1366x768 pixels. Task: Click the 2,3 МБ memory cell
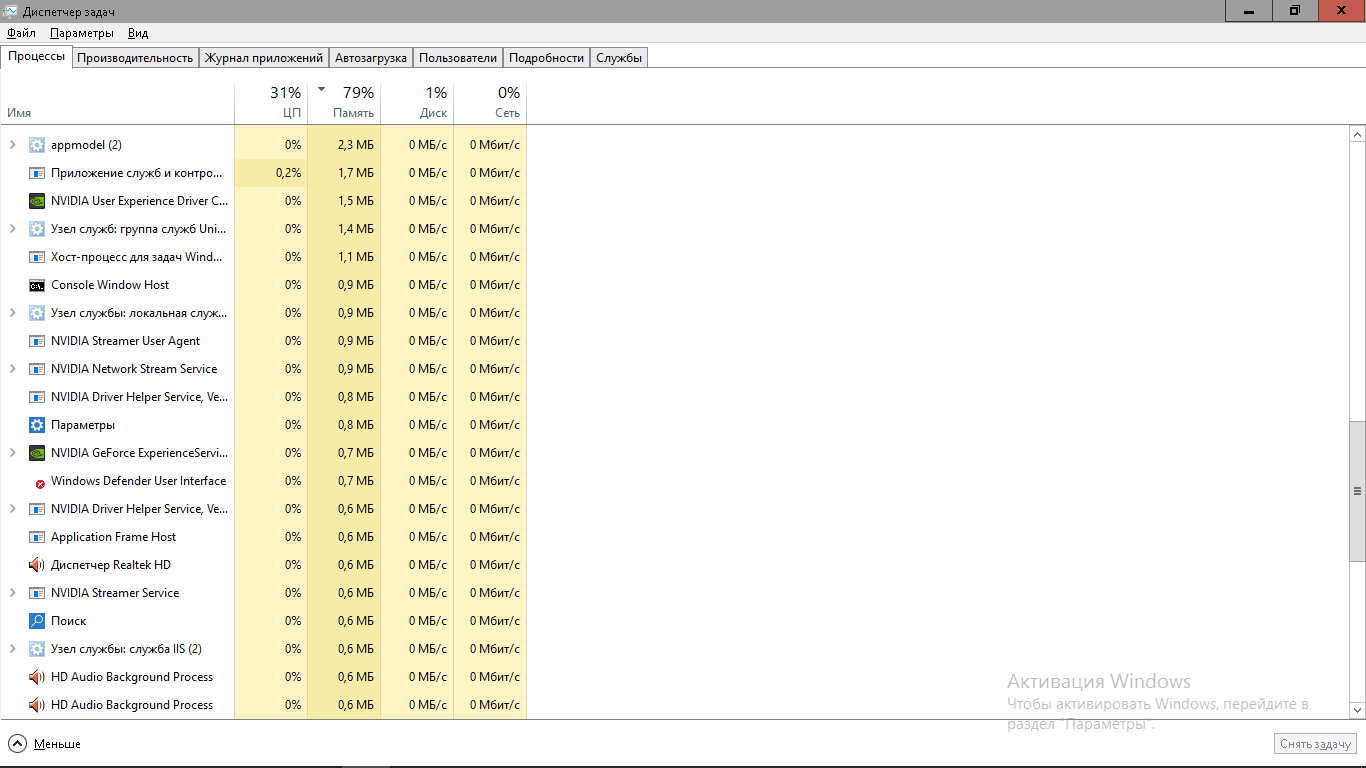coord(344,145)
